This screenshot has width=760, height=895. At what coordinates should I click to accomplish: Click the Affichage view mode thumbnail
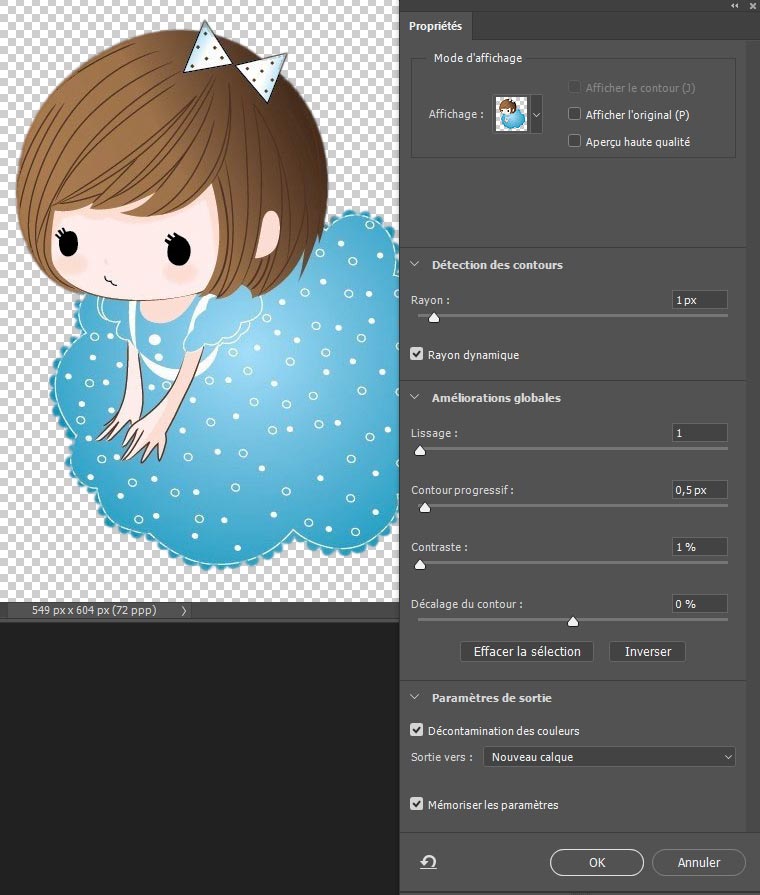511,114
